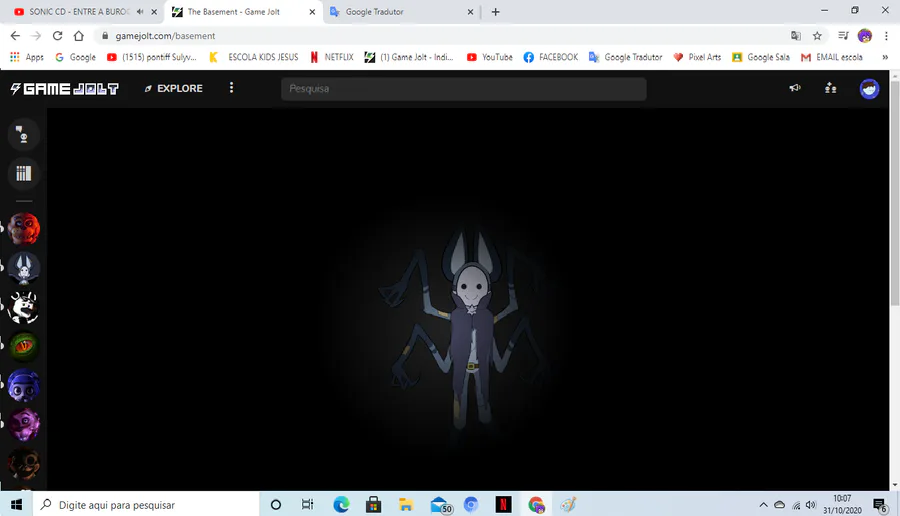Open the Game Jolt - Indi bookmark
900x516 pixels.
click(x=409, y=57)
